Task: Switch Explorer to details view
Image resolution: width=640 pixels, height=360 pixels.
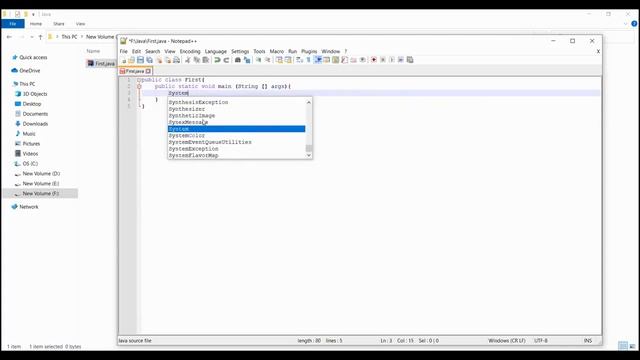Action: 623,346
